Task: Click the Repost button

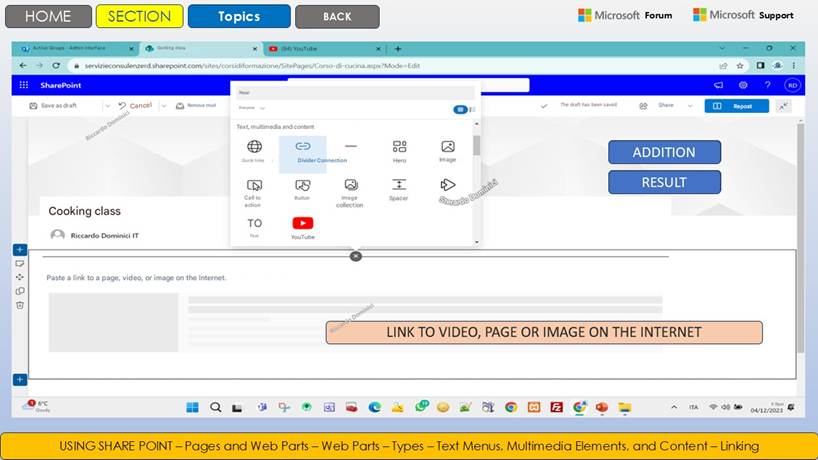Action: (737, 106)
